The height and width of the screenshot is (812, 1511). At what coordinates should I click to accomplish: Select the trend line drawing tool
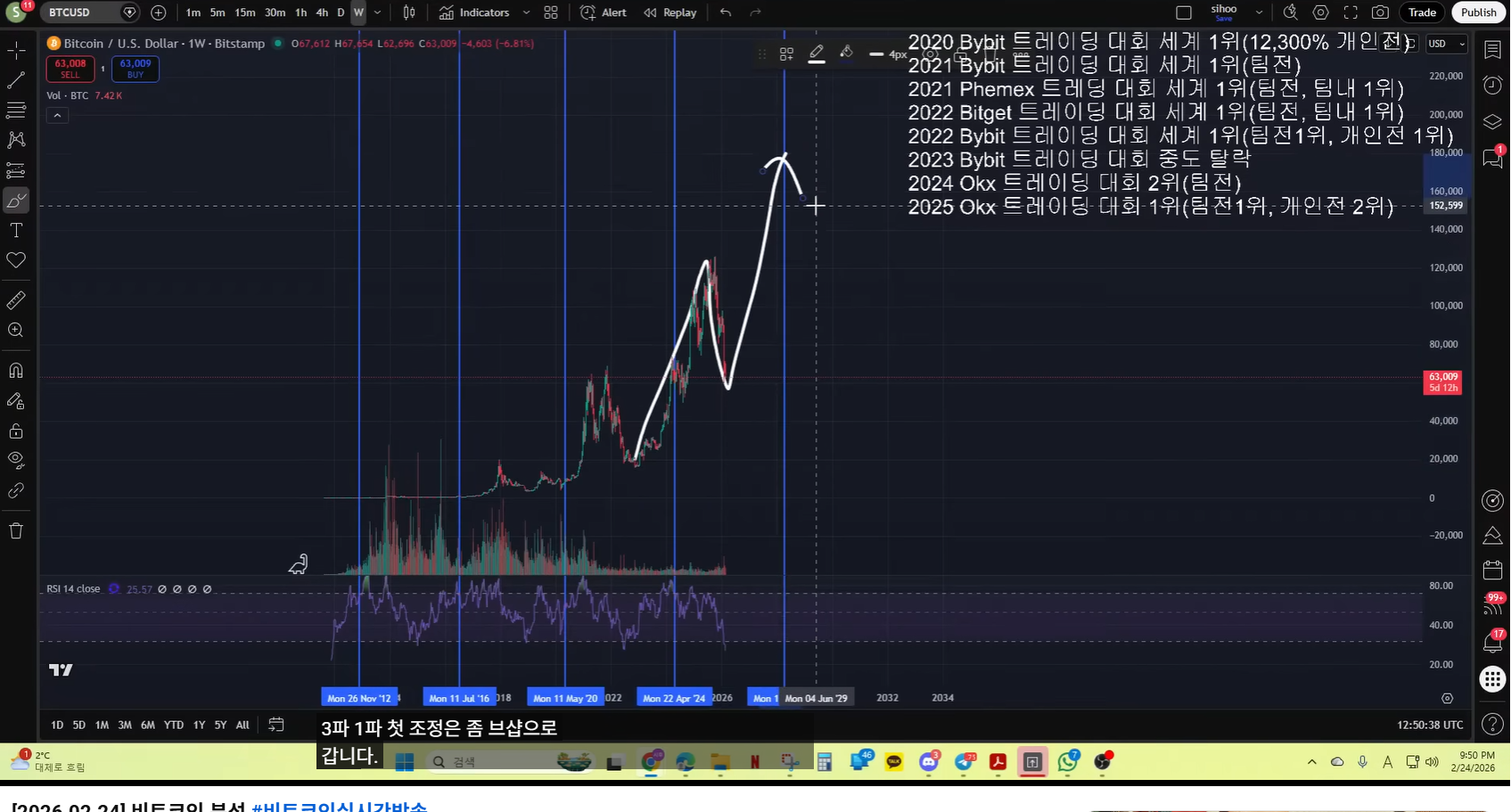pos(16,80)
